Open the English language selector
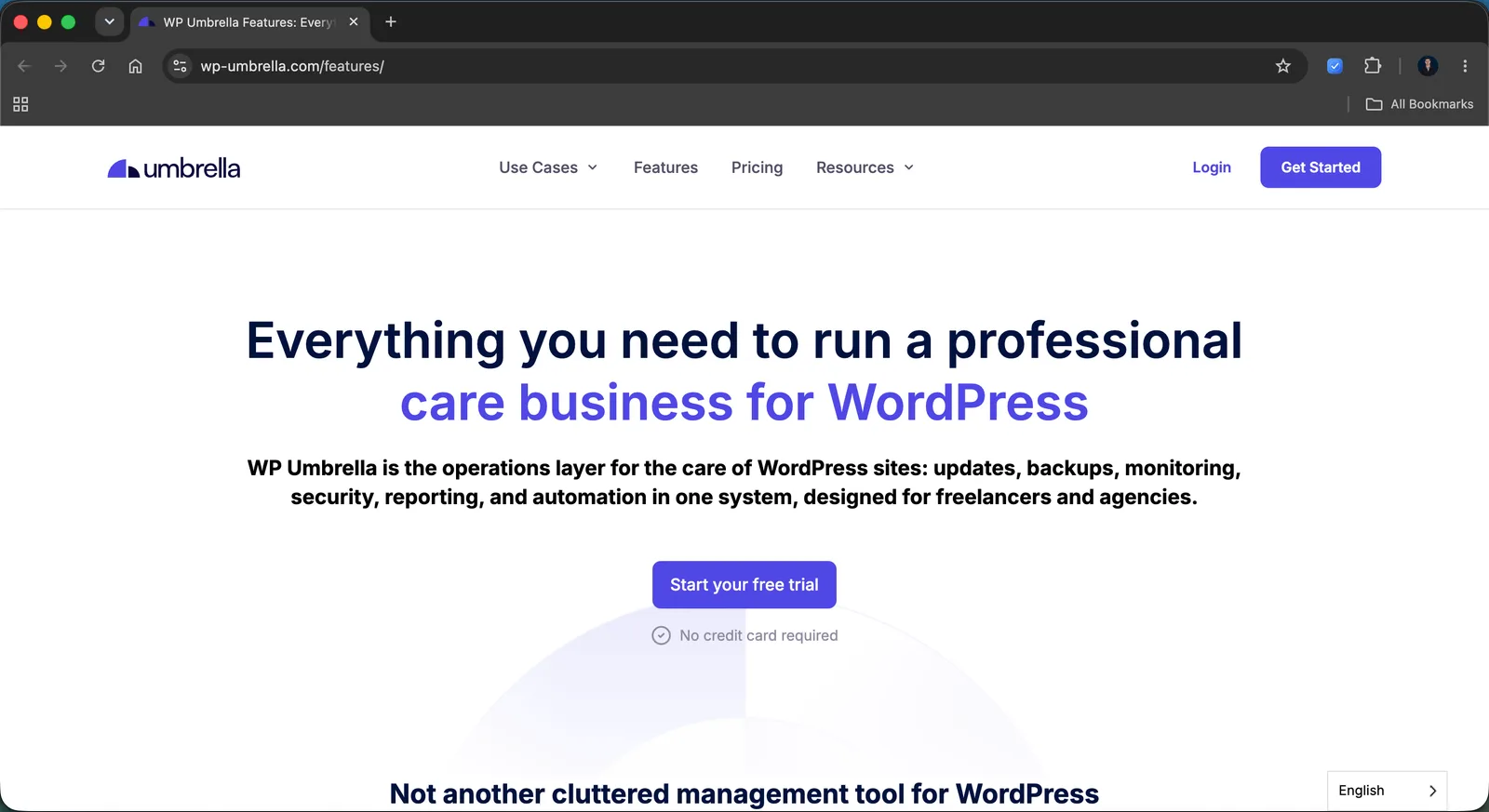Viewport: 1489px width, 812px height. (1387, 791)
